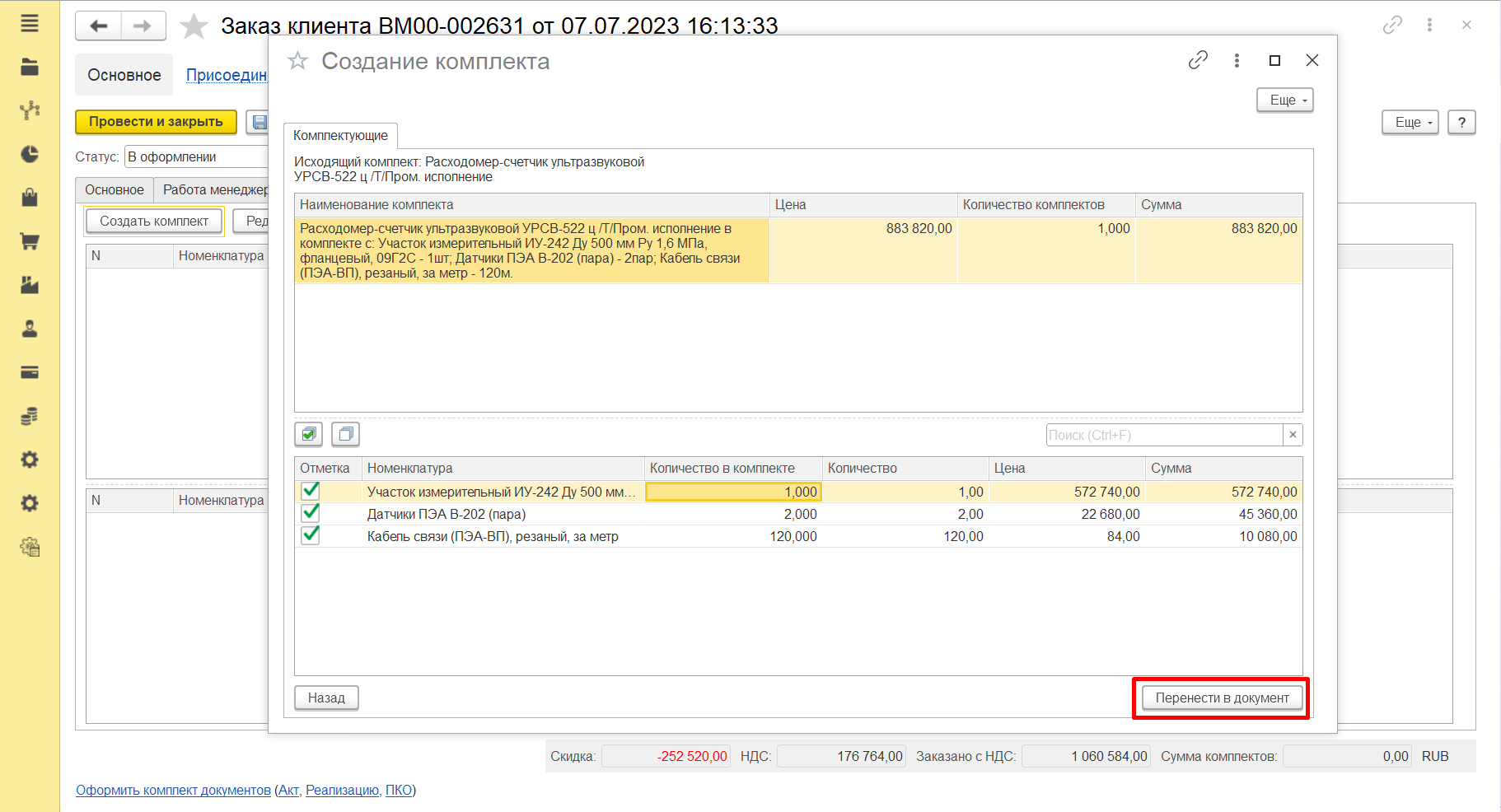Open the hierarchy structure section in sidebar
Viewport: 1501px width, 812px height.
pos(30,110)
